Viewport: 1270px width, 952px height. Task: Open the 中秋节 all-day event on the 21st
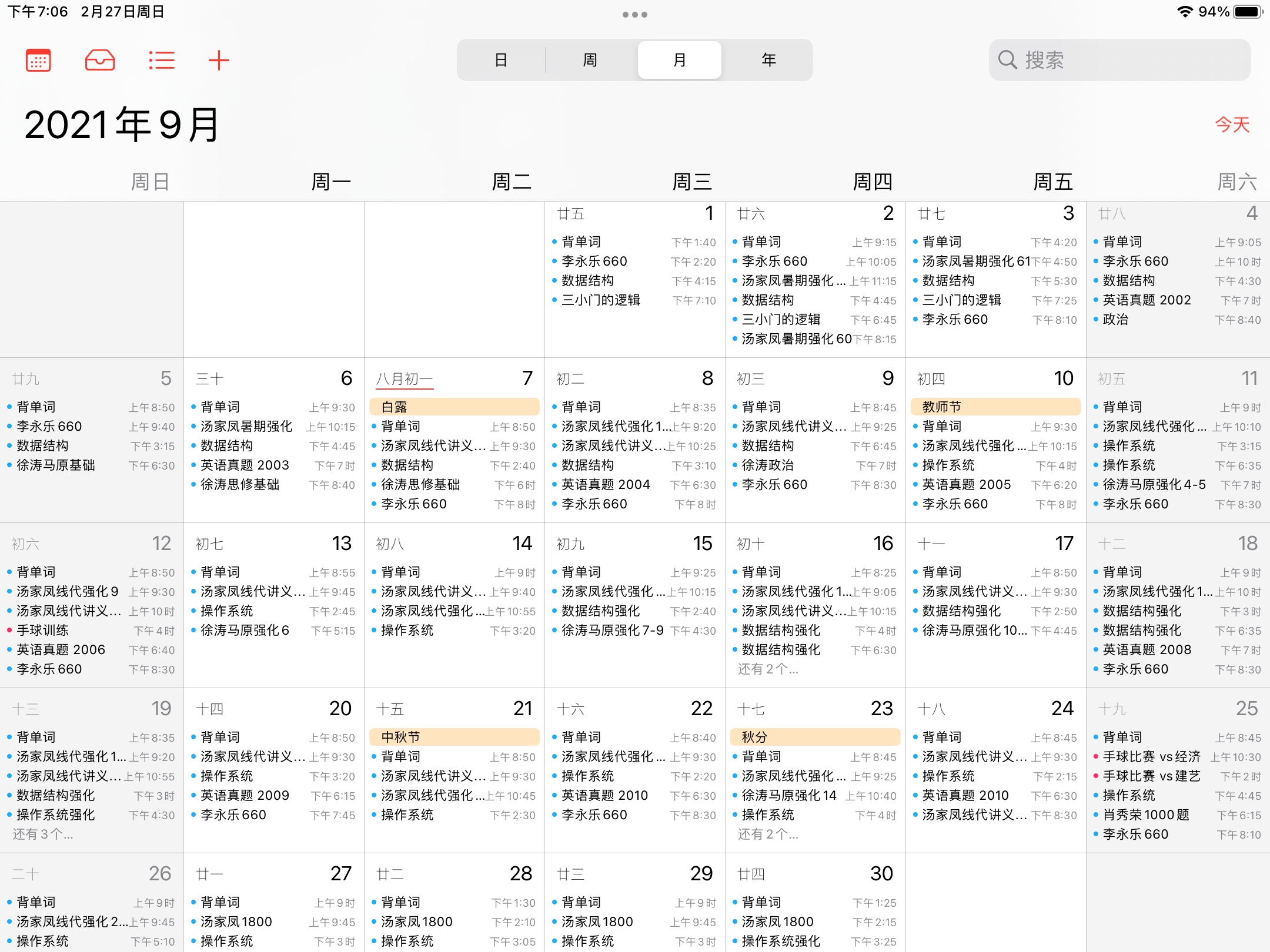point(454,737)
